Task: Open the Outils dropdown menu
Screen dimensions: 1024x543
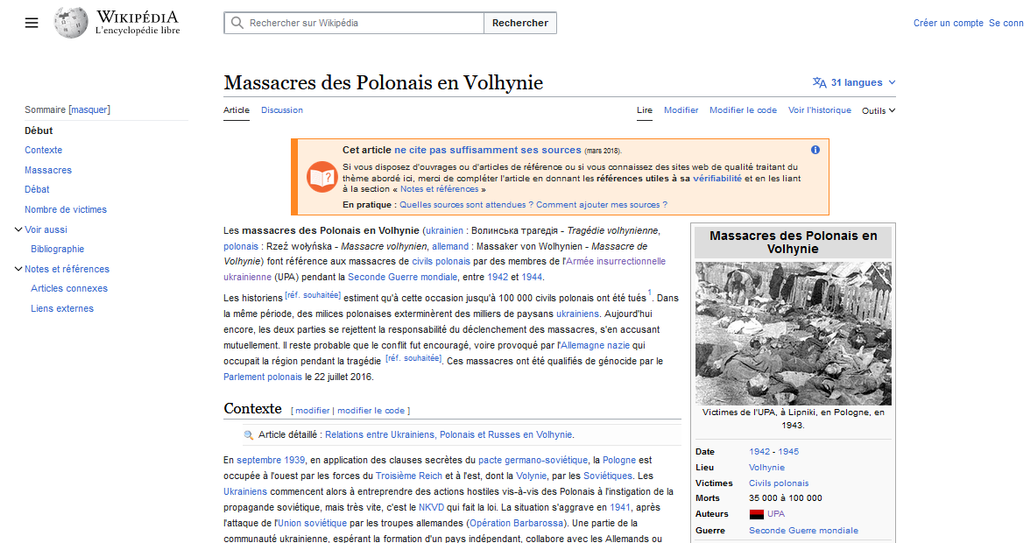Action: click(x=878, y=111)
